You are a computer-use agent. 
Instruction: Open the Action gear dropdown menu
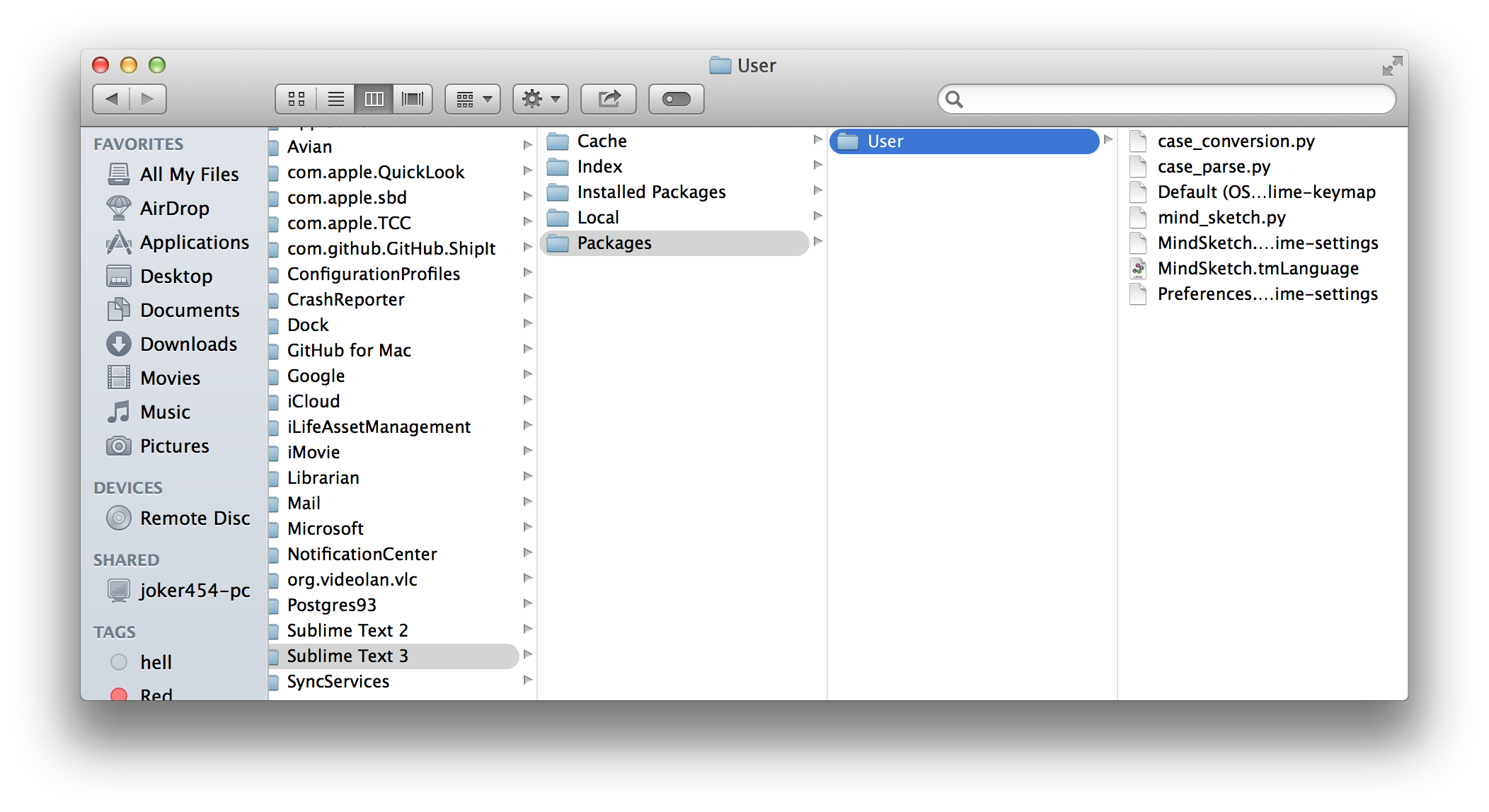(541, 99)
